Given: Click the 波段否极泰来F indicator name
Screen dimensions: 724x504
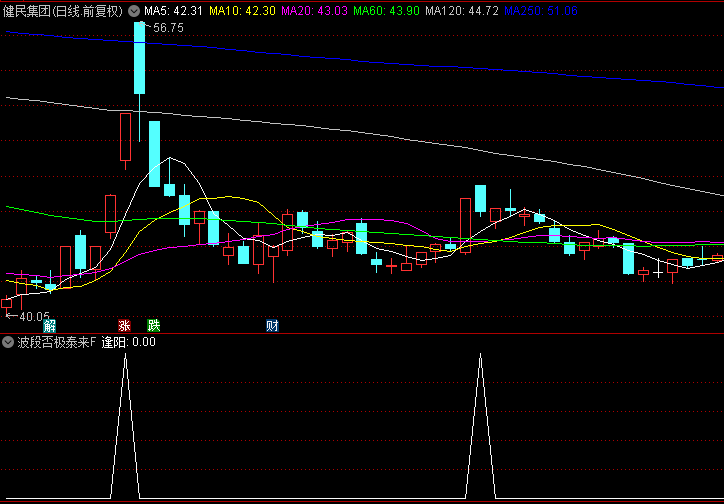Looking at the screenshot, I should pos(56,342).
